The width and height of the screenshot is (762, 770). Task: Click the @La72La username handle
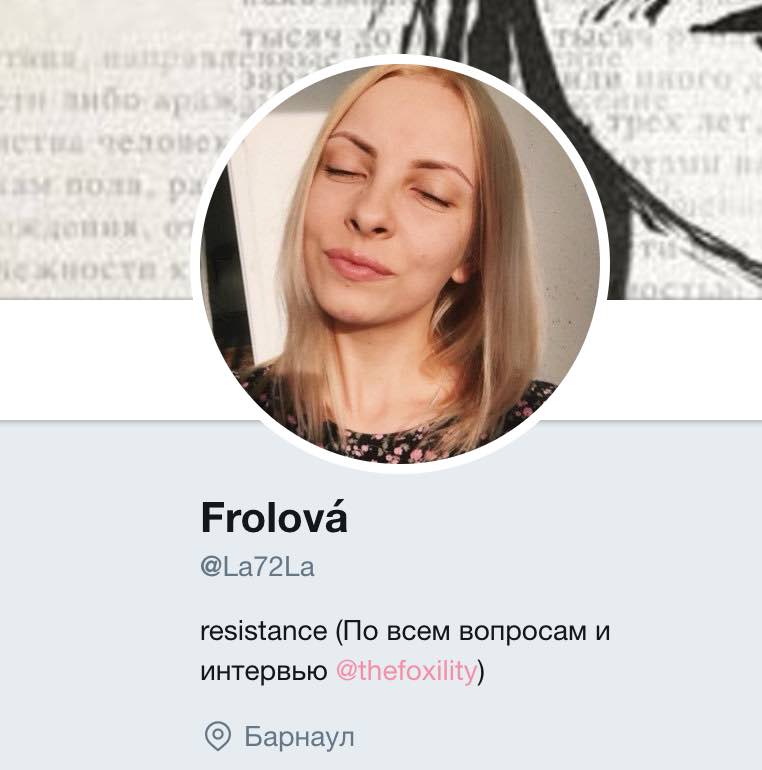pos(257,567)
